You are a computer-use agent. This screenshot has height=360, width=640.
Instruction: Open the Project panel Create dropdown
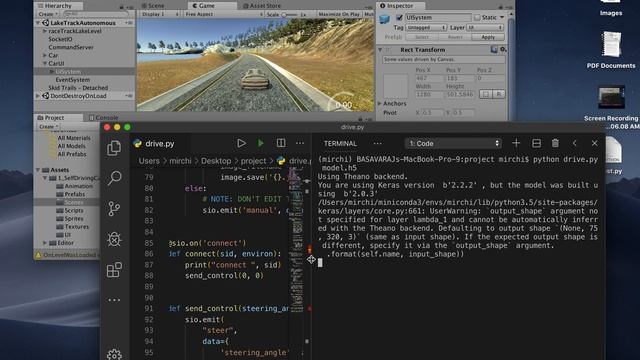(49, 127)
